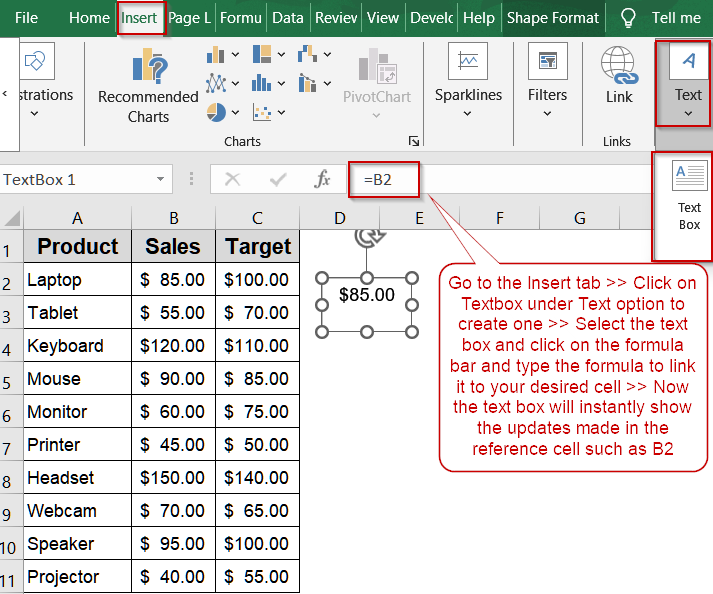Click the Text Box button
This screenshot has width=713, height=594.
click(x=689, y=195)
